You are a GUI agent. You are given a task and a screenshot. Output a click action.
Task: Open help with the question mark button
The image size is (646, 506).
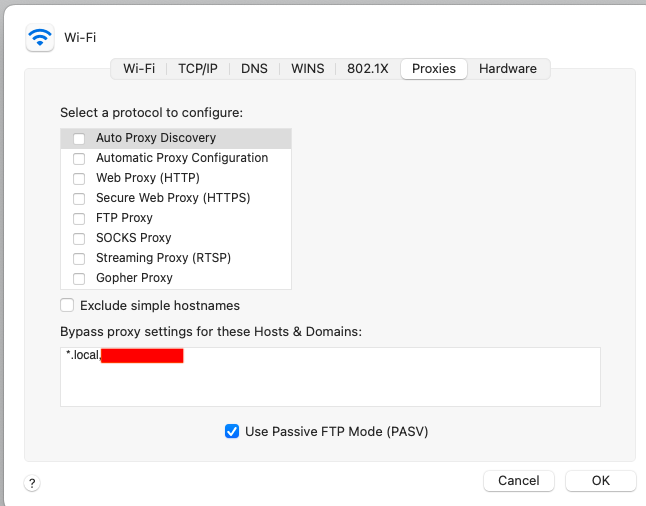(32, 483)
